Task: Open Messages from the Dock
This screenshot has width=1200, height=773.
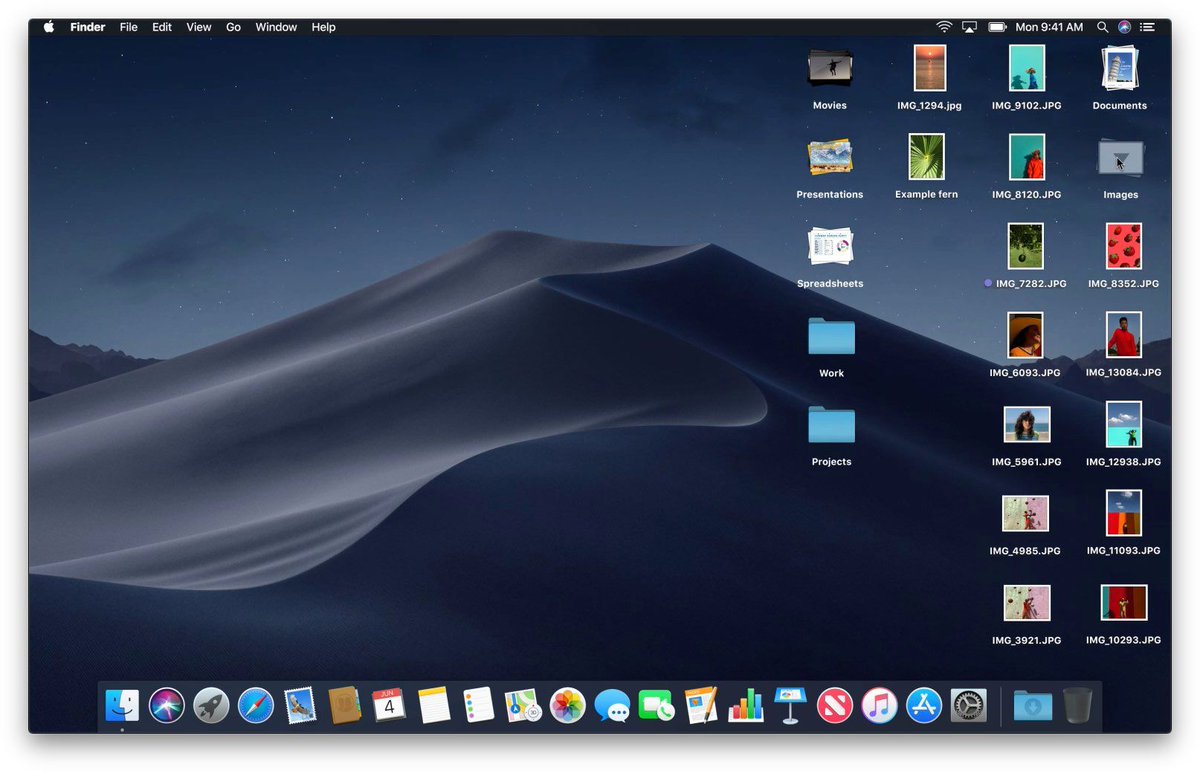Action: [x=611, y=706]
